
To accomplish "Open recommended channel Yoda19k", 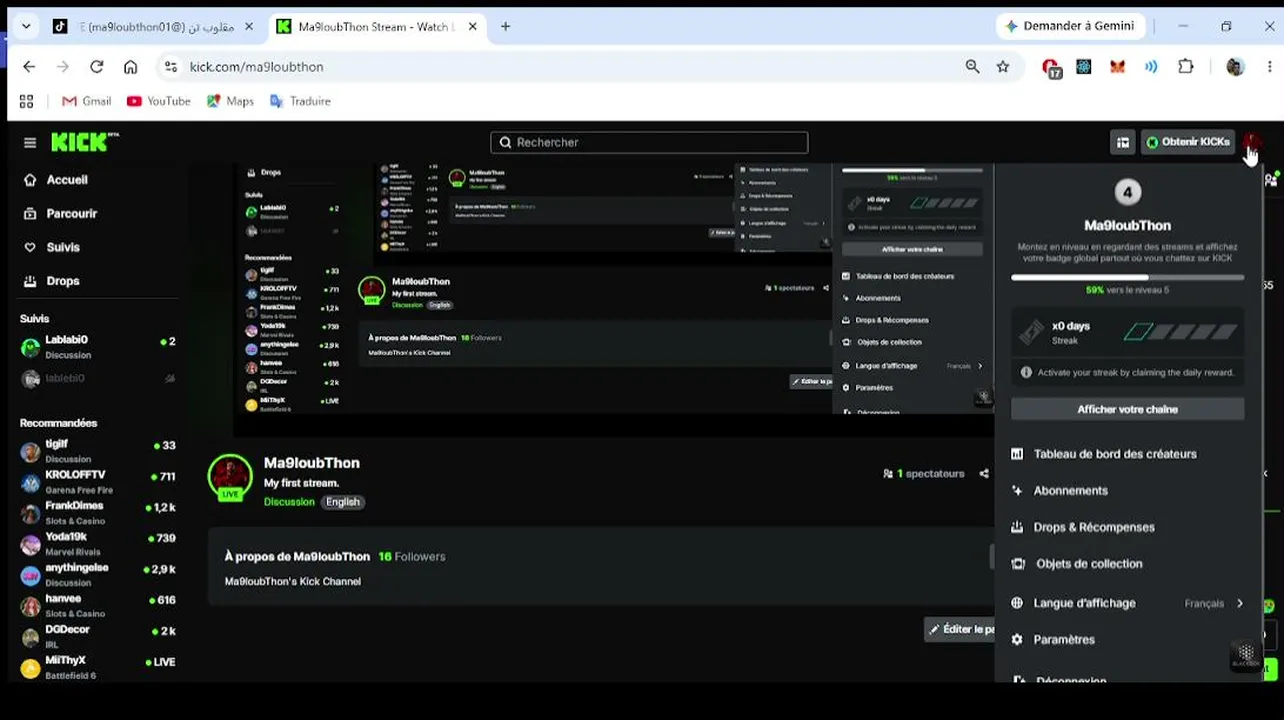I will click(98, 544).
